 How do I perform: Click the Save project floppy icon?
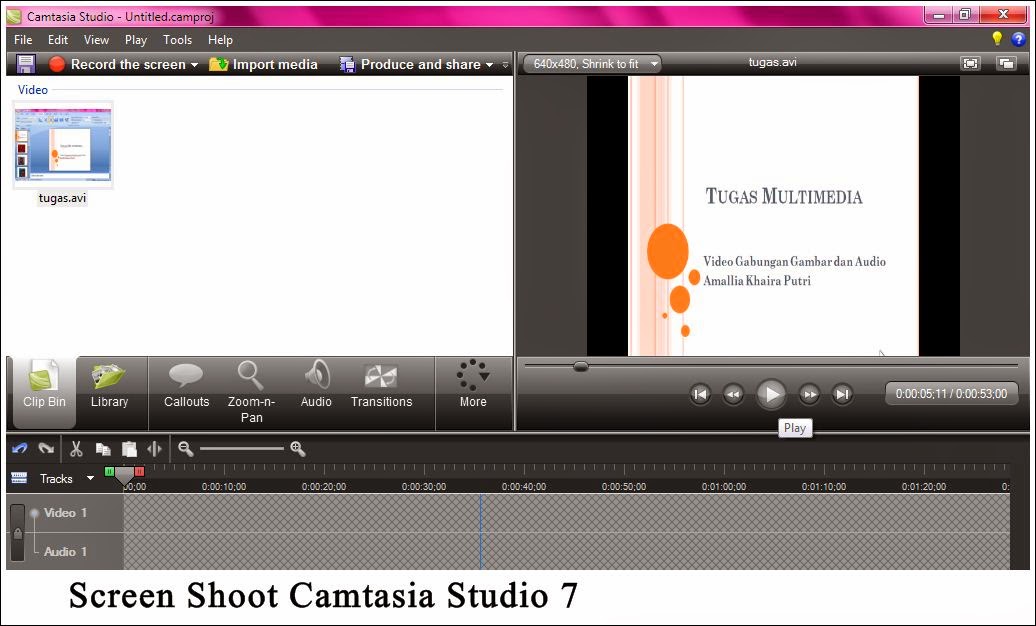[25, 64]
